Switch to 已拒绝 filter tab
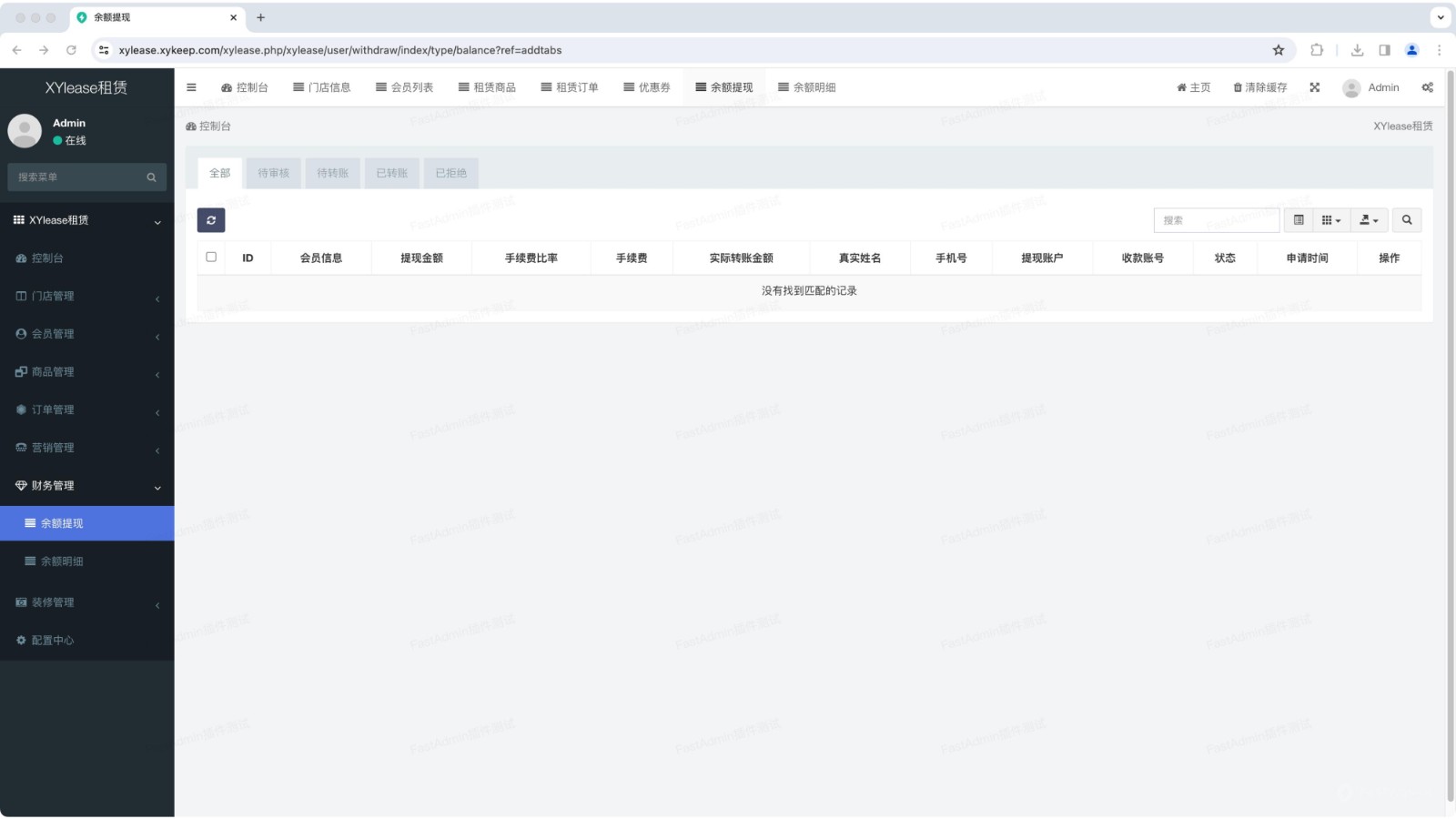 click(x=451, y=173)
